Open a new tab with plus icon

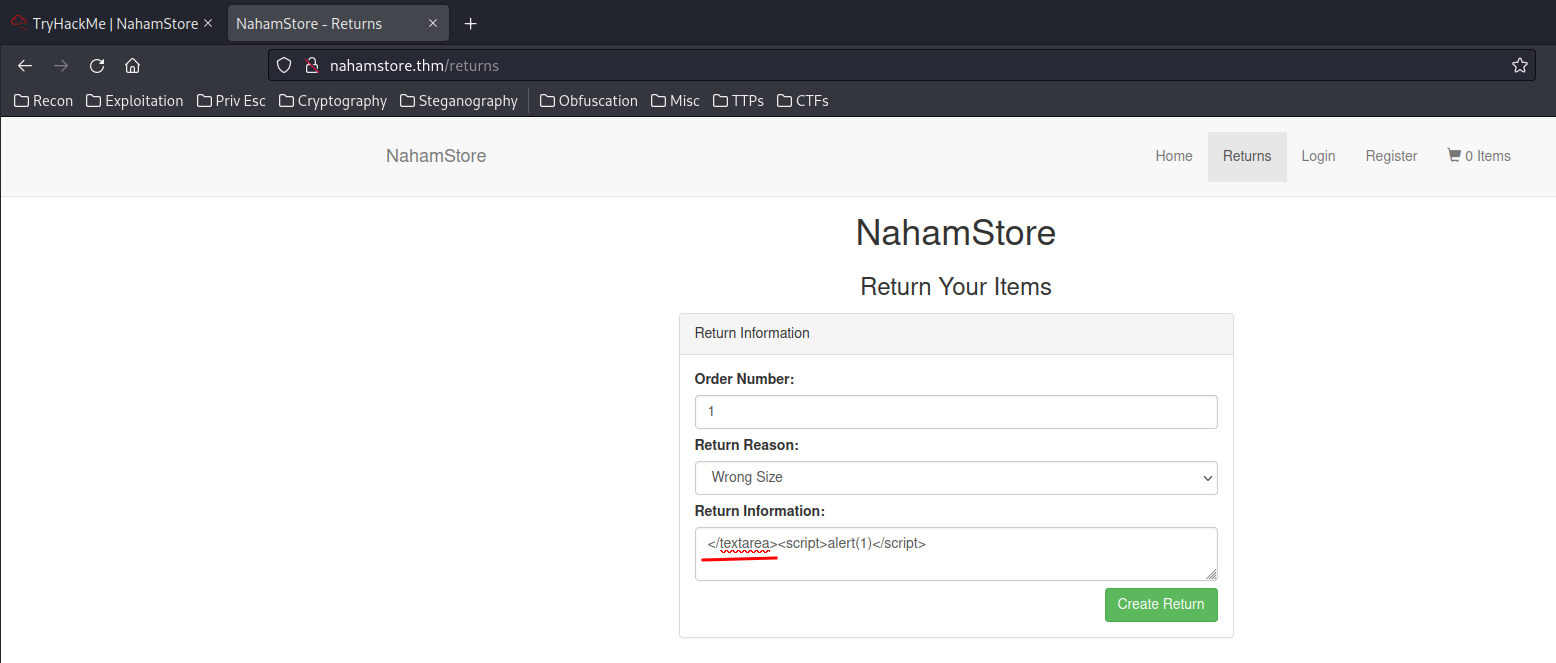coord(471,24)
